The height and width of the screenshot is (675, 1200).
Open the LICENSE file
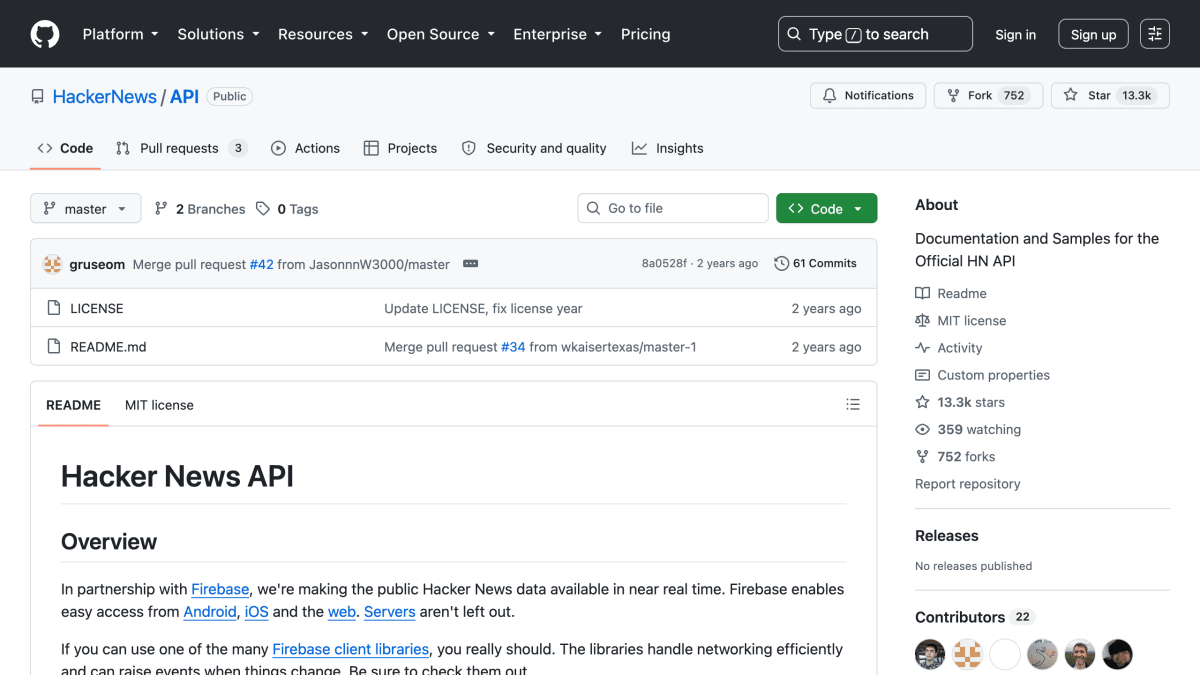[x=97, y=308]
